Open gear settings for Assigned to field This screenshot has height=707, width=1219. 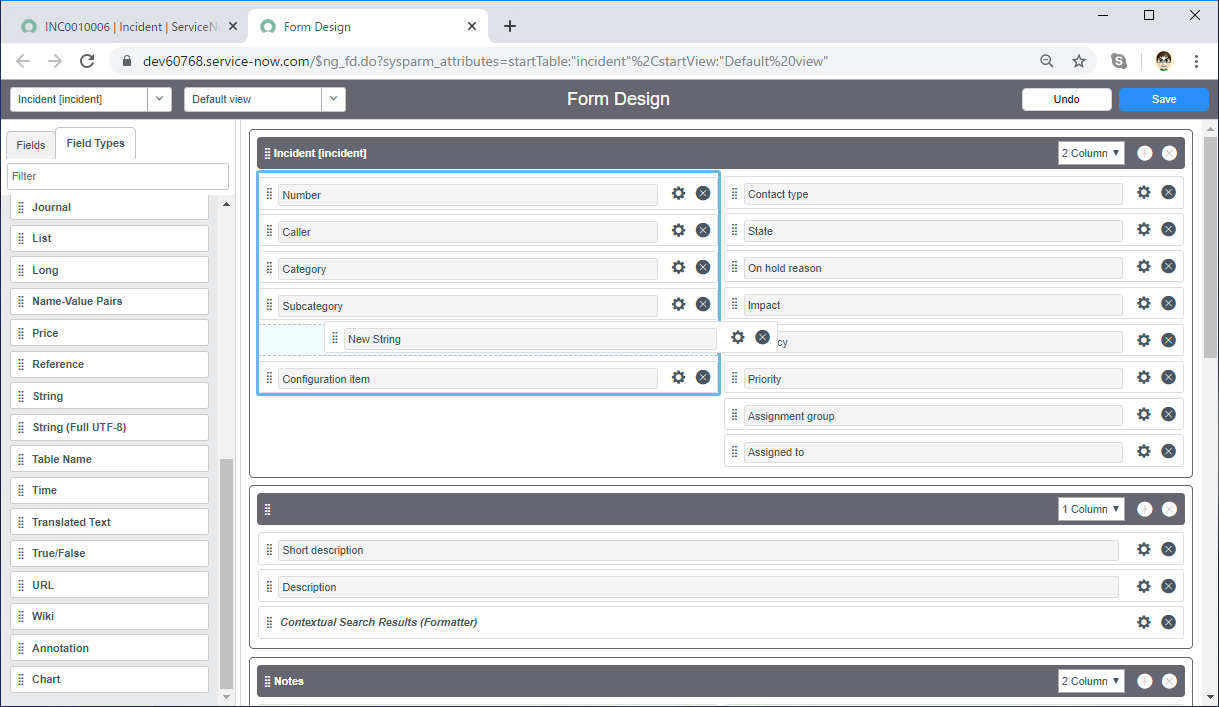pos(1144,451)
